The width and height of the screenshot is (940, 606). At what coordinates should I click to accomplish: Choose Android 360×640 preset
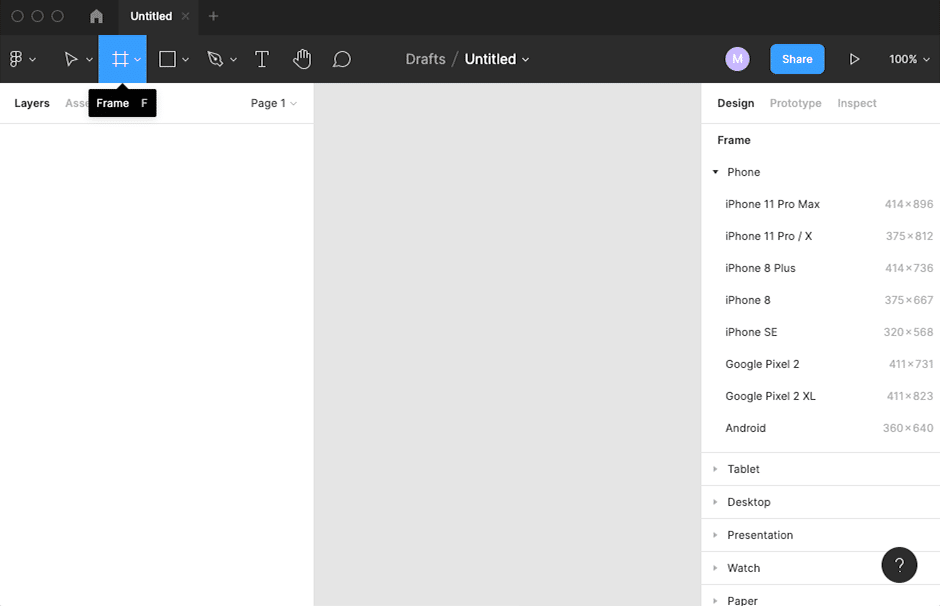point(821,428)
